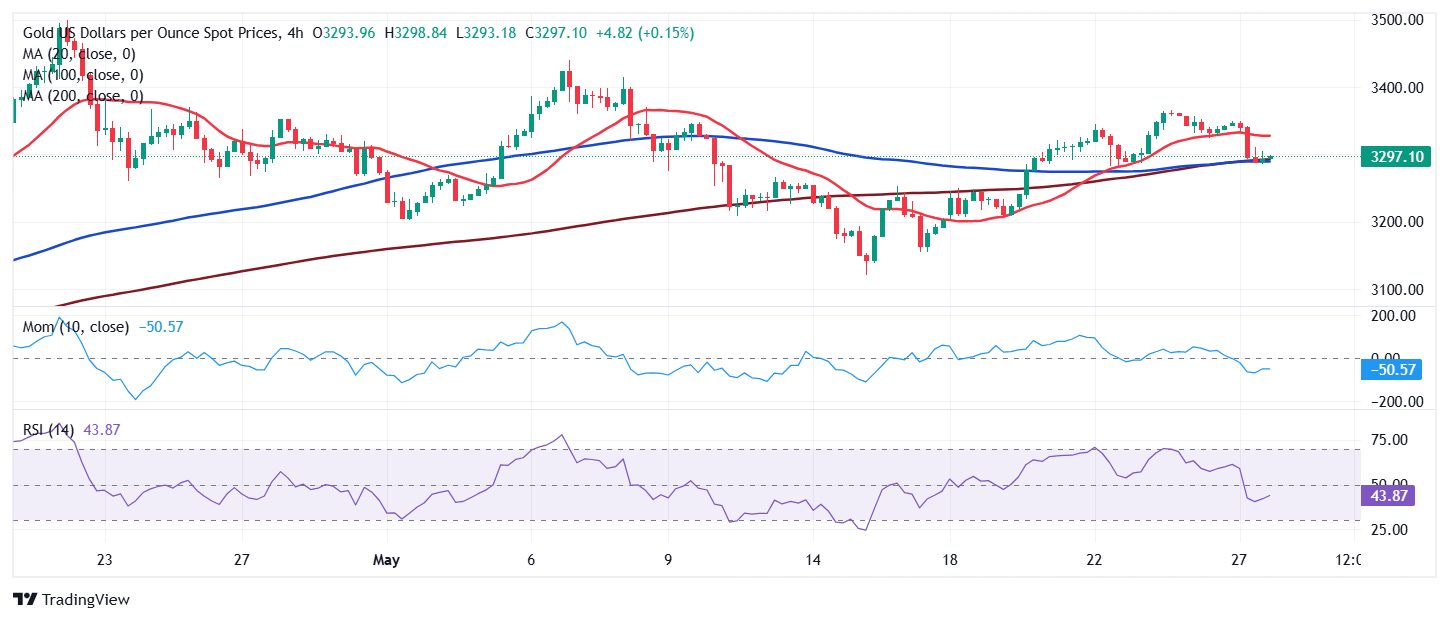Click the May label on the time axis

385,560
